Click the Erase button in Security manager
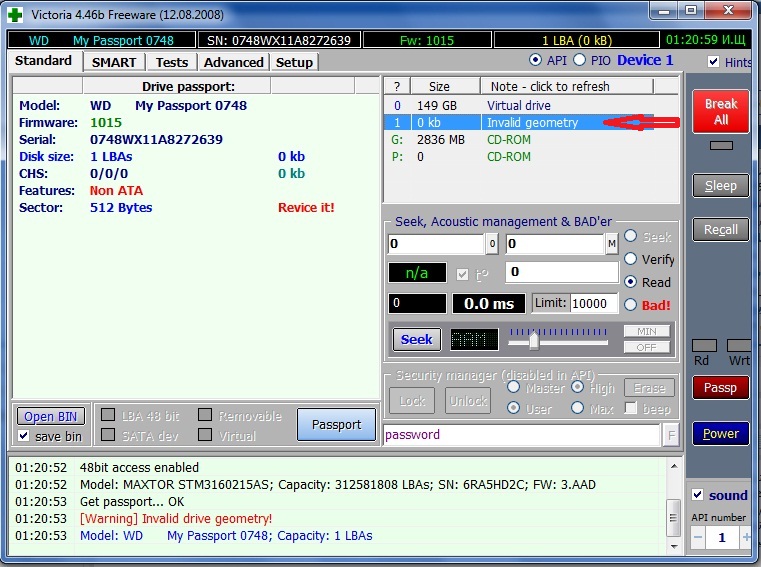761x567 pixels. click(649, 388)
